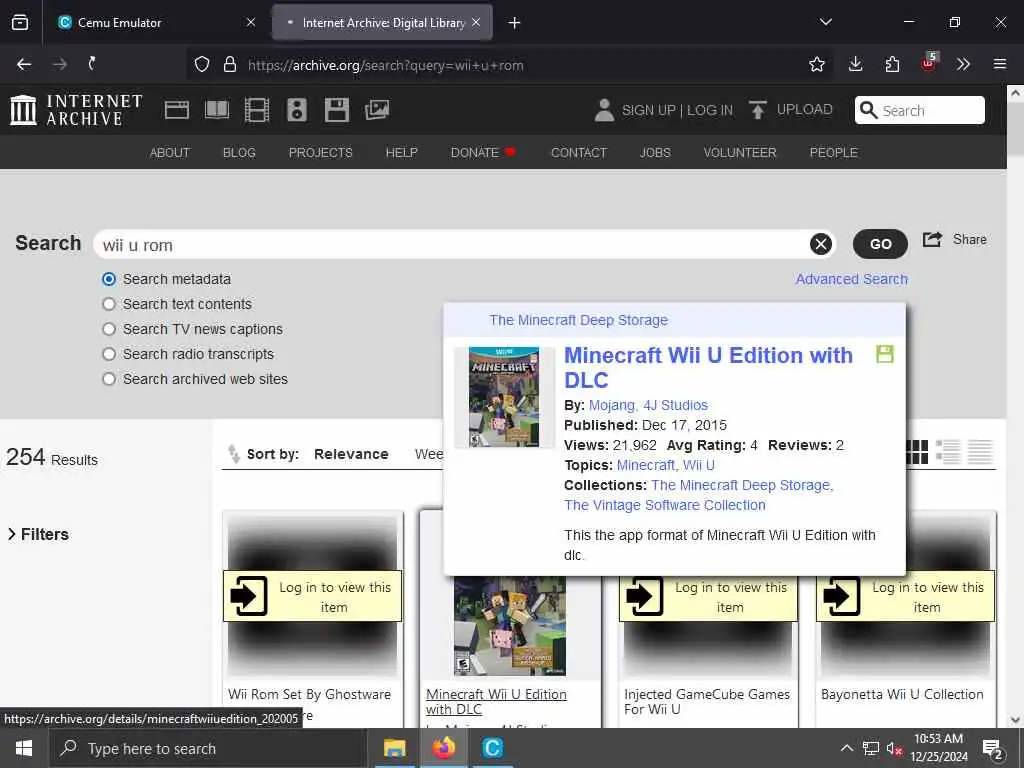Screen dimensions: 1024x768
Task: Click the header Search box
Action: pyautogui.click(x=920, y=110)
